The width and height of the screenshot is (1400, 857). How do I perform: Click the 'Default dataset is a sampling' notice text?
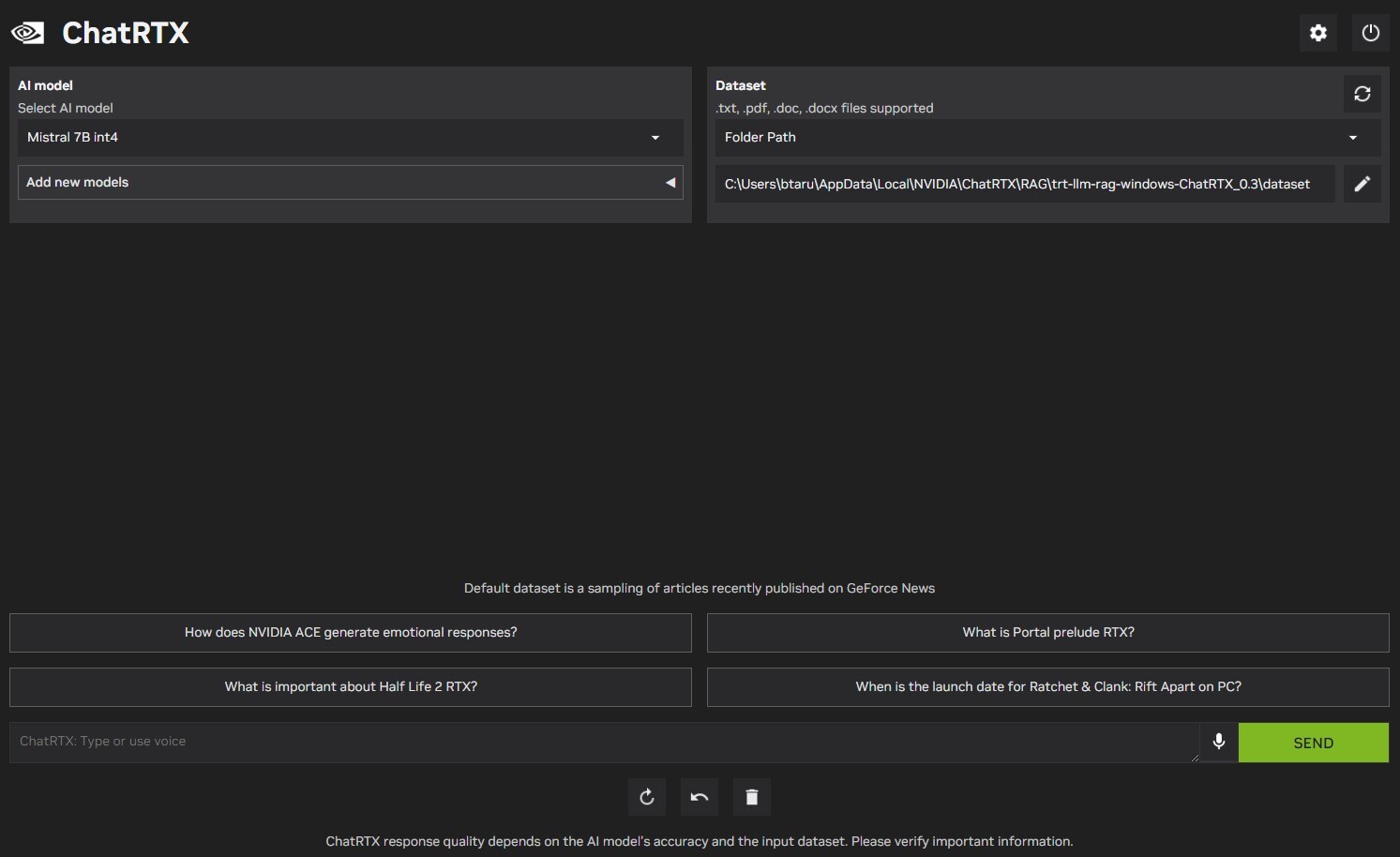pyautogui.click(x=700, y=589)
